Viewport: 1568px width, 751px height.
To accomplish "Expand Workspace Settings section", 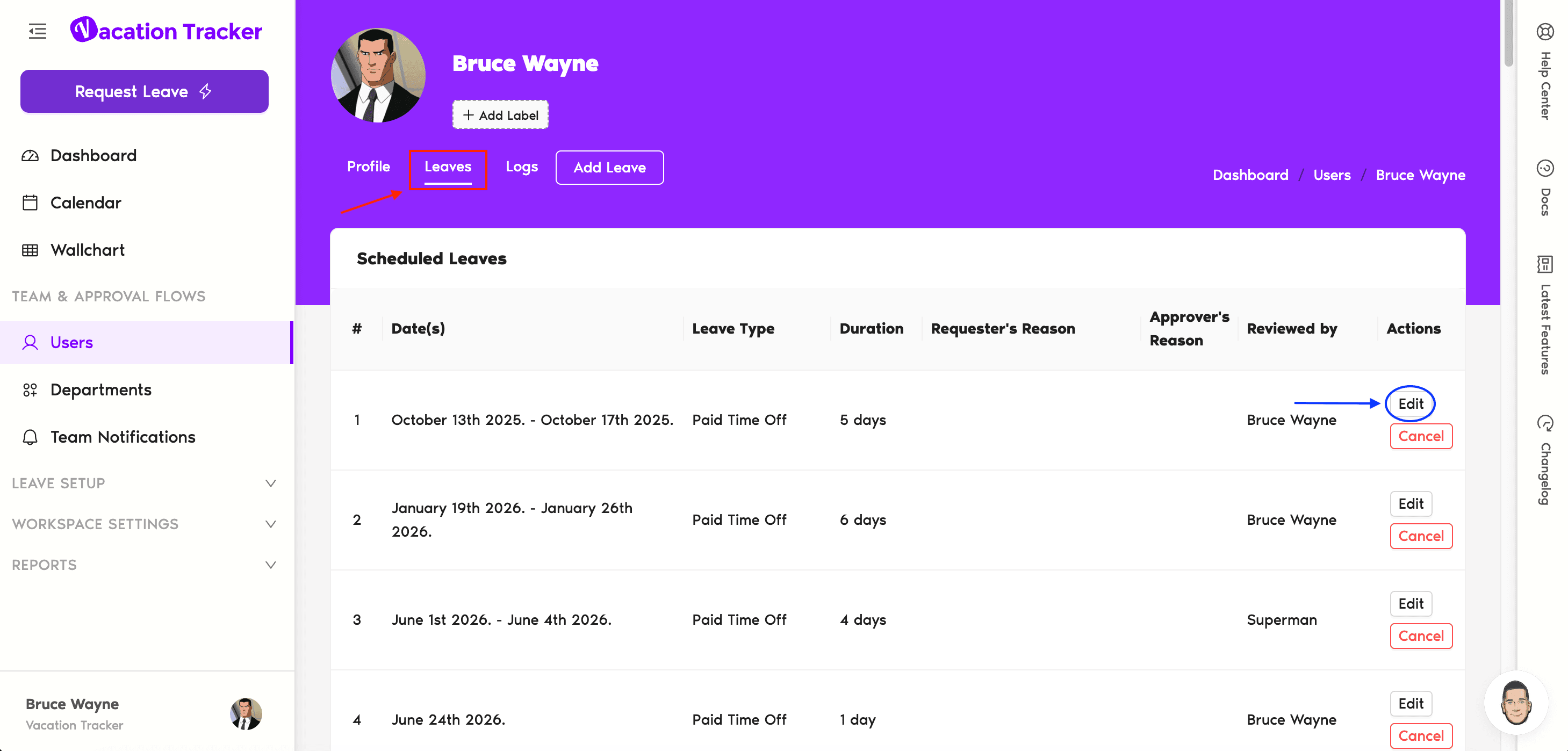I will click(270, 524).
